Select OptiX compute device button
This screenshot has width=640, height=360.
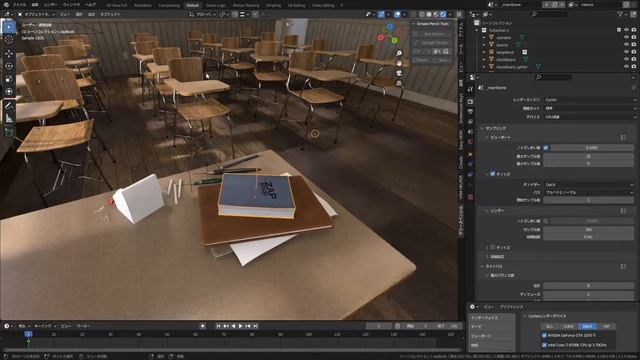point(587,327)
